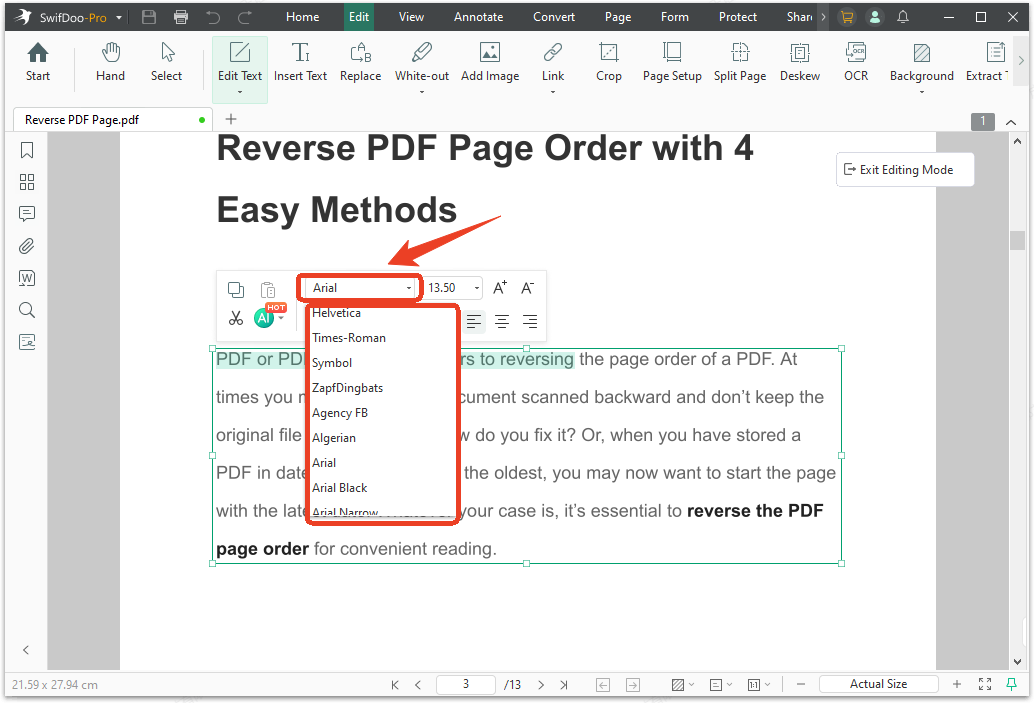This screenshot has width=1034, height=703.
Task: Select the Hand tool
Action: pos(110,62)
